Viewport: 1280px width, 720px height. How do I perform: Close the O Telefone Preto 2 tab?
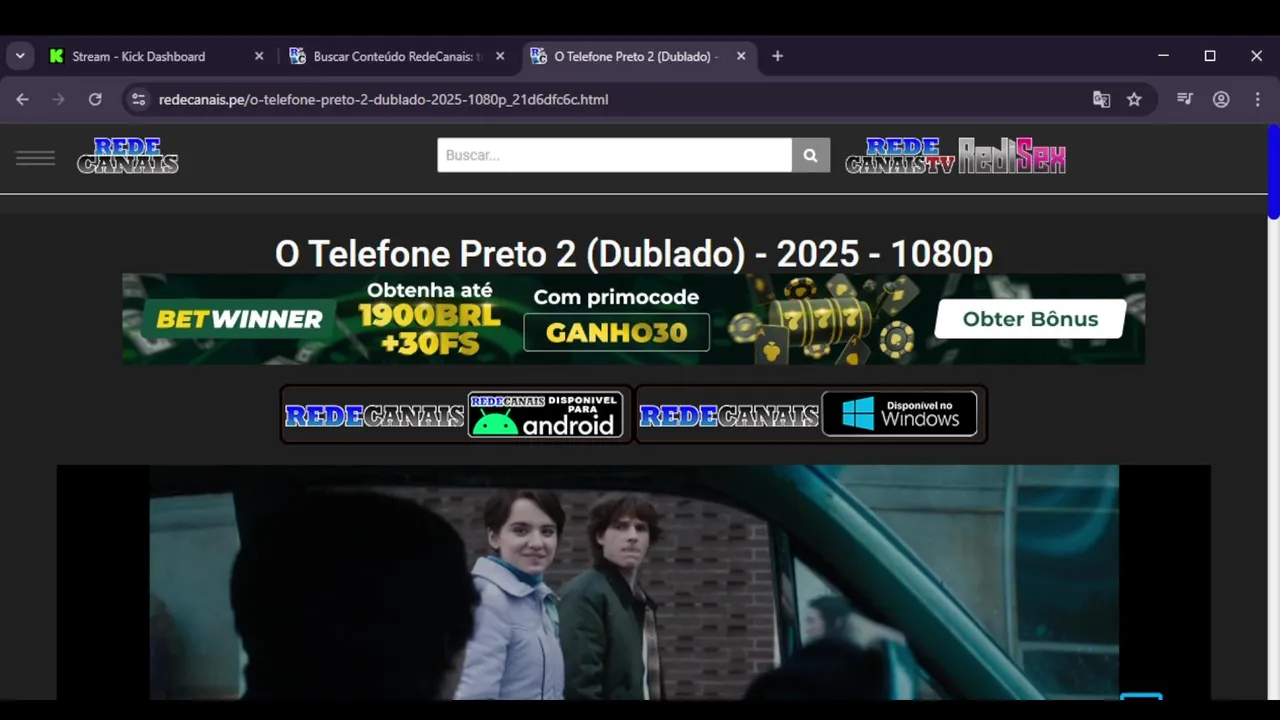coord(741,56)
